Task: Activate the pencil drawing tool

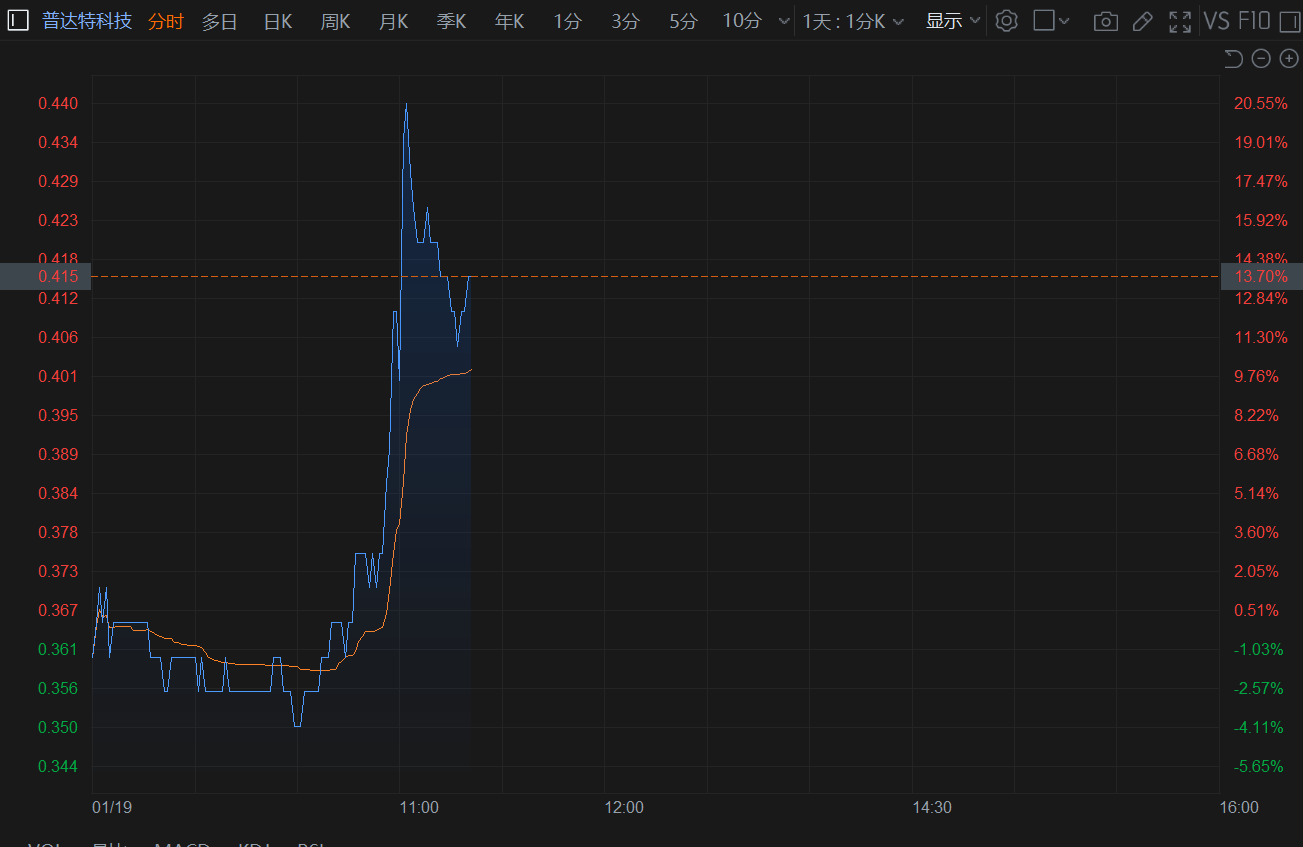Action: pyautogui.click(x=1142, y=21)
